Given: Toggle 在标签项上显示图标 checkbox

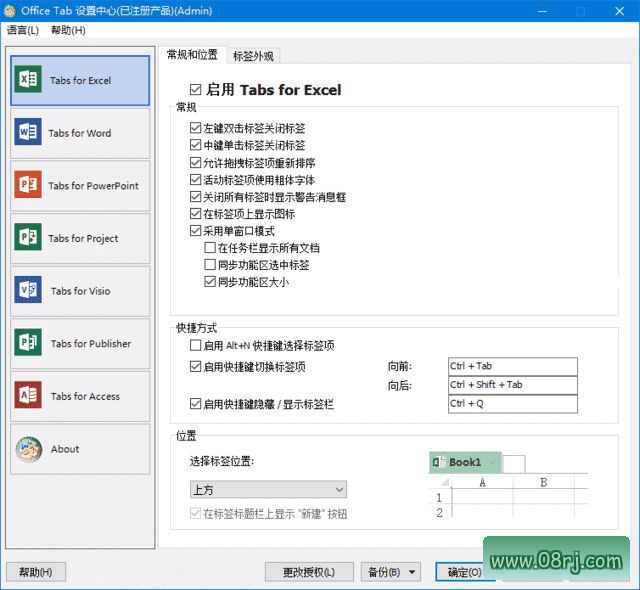Looking at the screenshot, I should (196, 214).
